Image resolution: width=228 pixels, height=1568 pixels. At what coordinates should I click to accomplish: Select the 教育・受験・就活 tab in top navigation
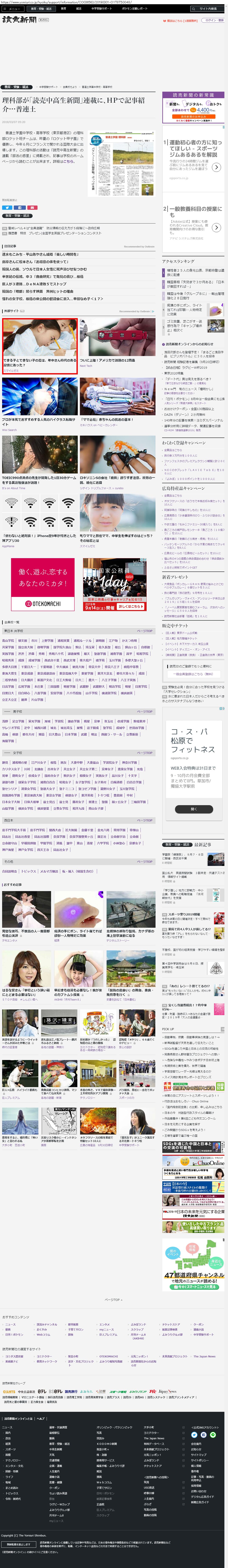[x=42, y=8]
